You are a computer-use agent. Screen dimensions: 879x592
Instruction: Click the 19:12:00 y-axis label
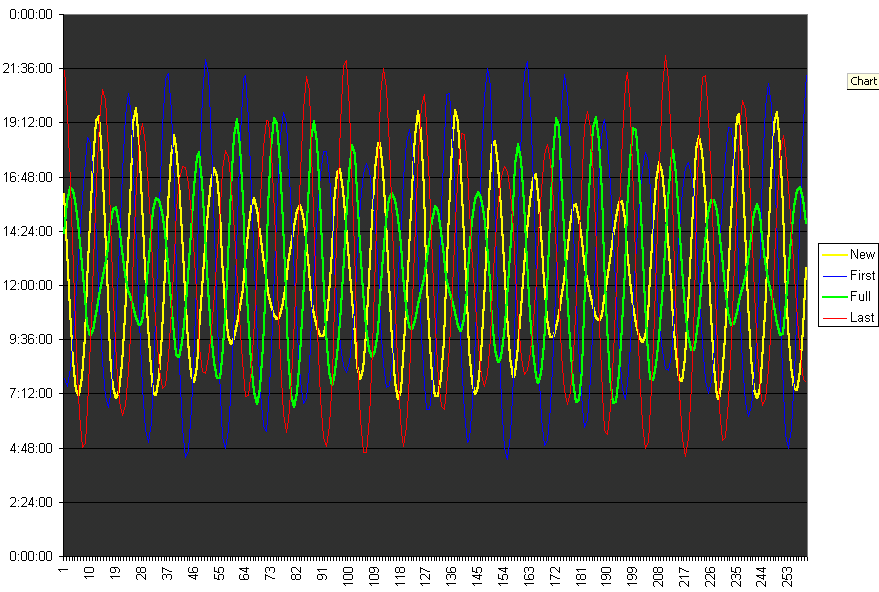click(27, 122)
